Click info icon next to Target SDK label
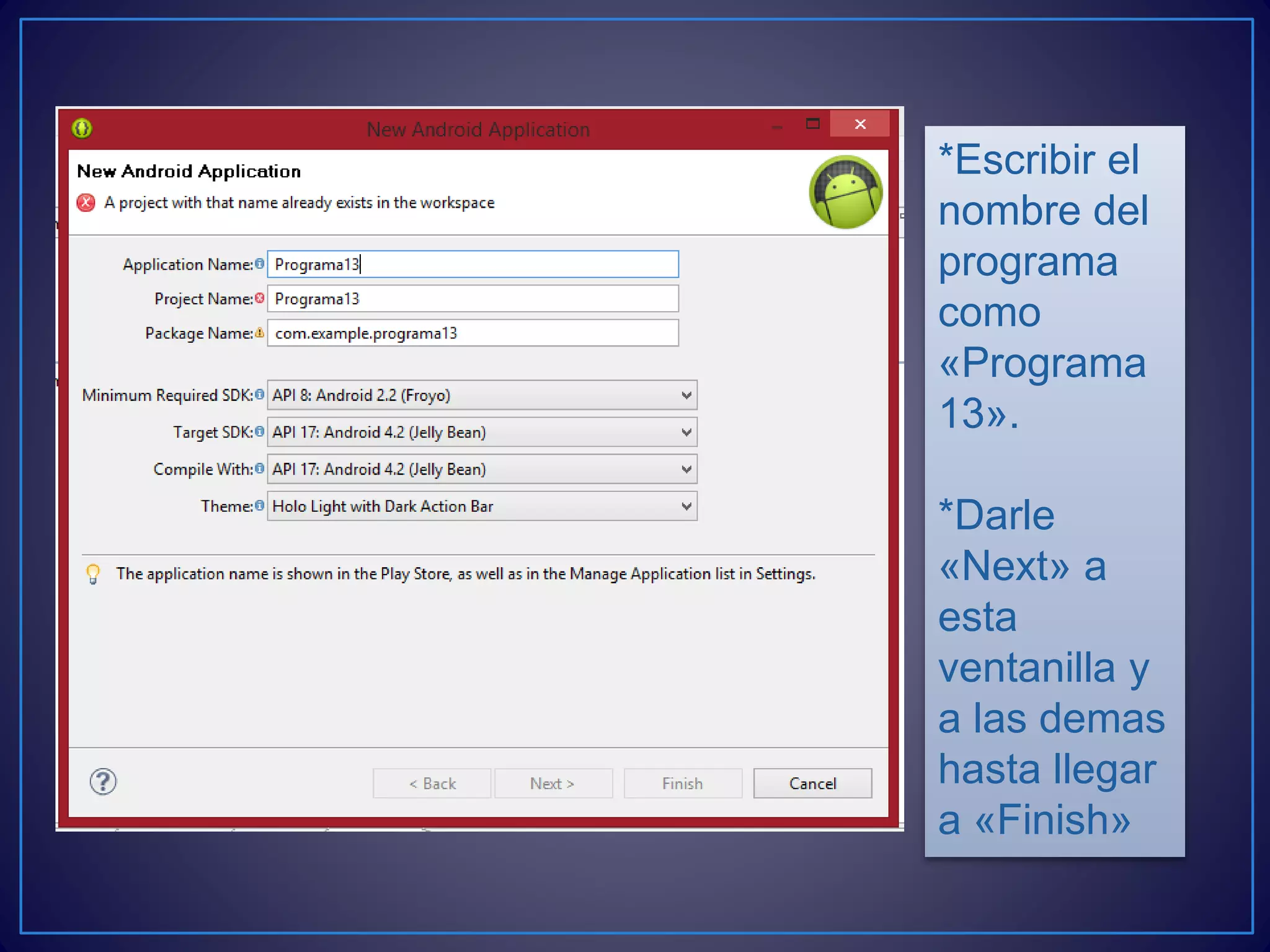 coord(260,431)
